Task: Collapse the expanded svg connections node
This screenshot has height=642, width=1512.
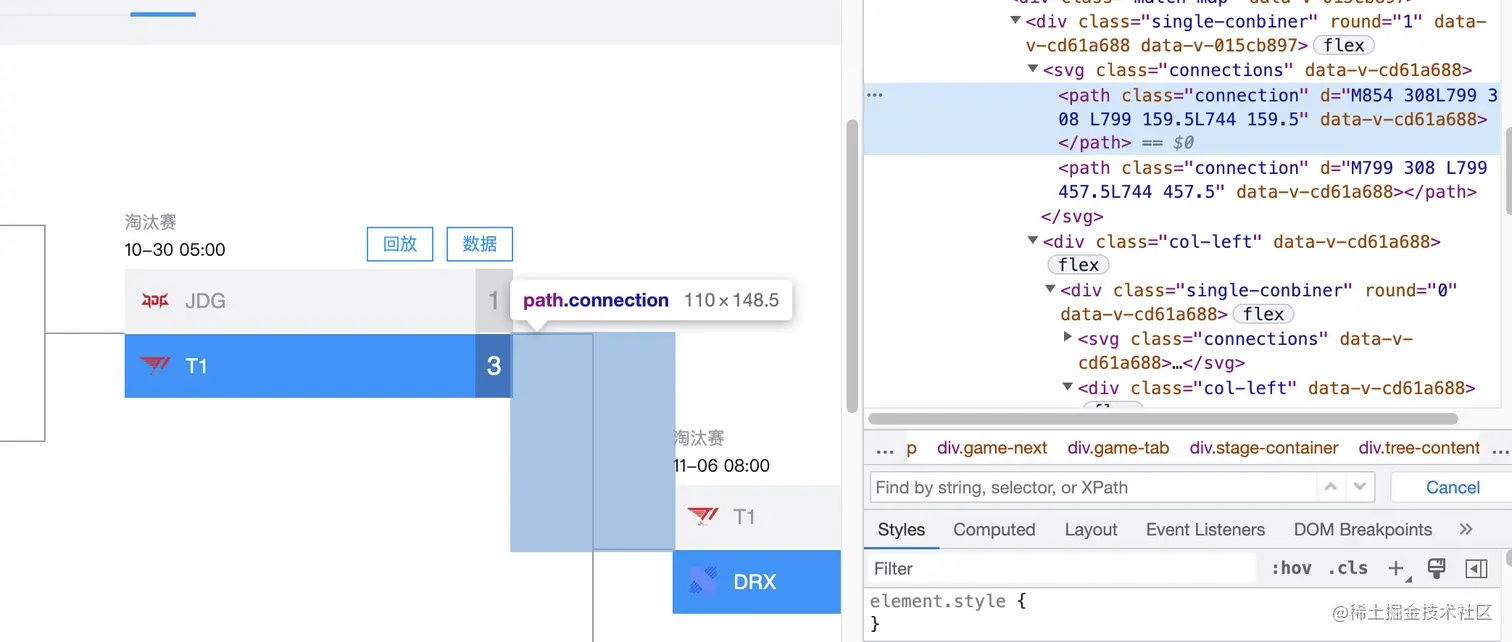Action: [x=1034, y=70]
